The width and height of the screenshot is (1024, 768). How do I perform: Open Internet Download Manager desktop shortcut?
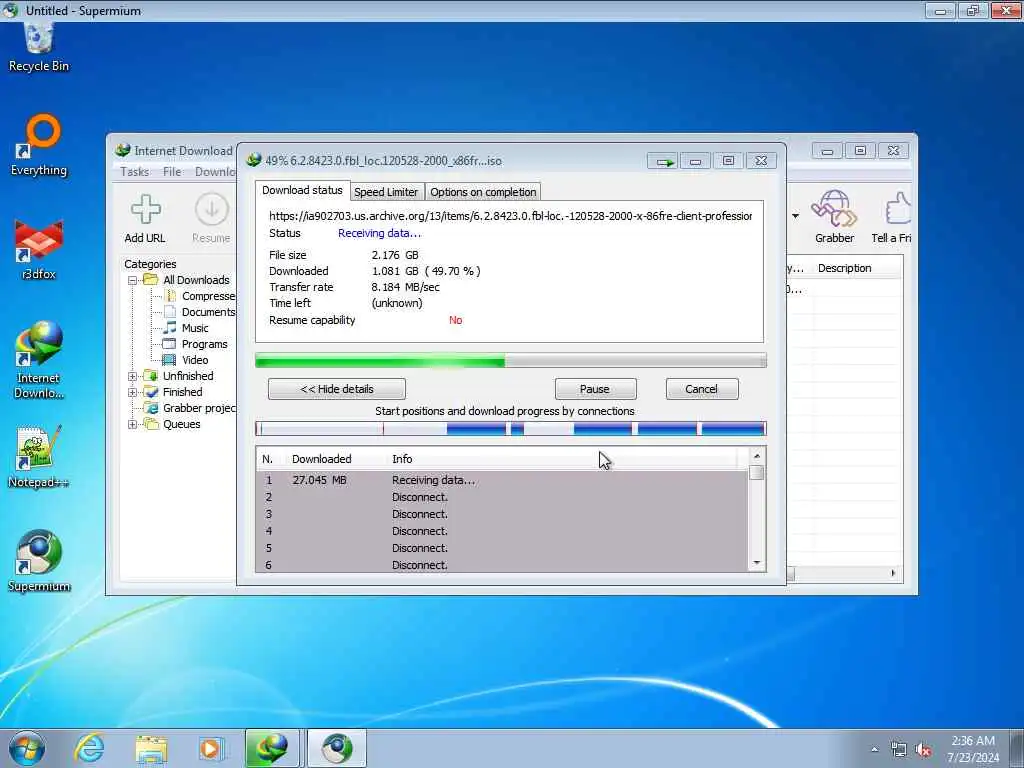(x=39, y=359)
